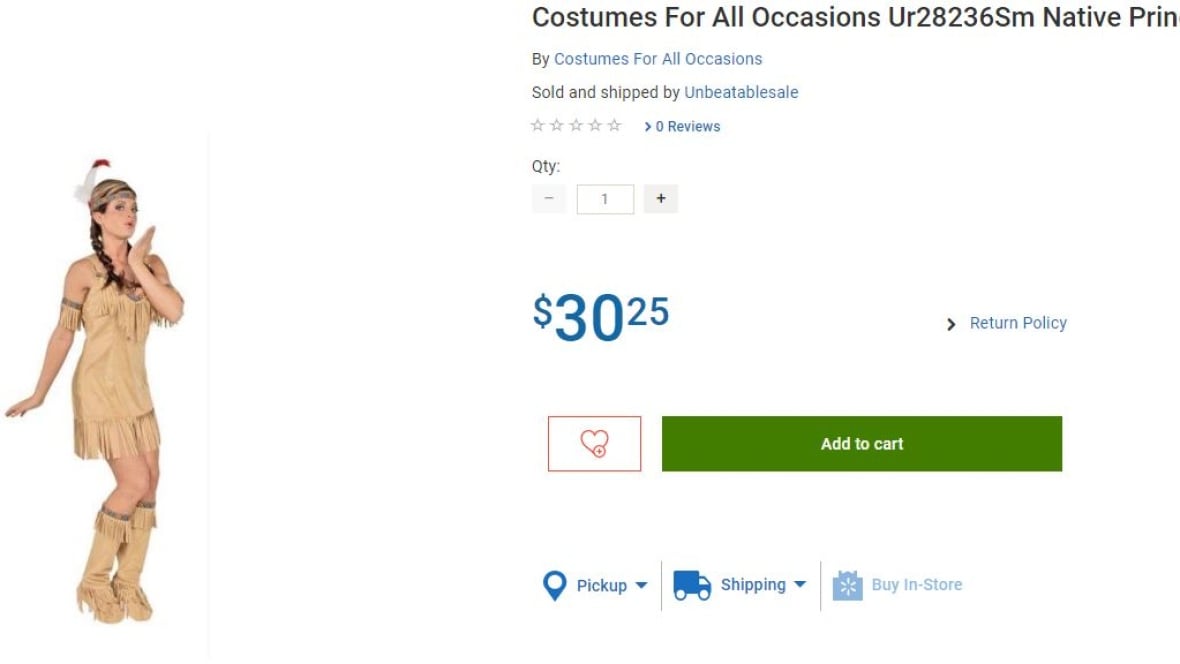This screenshot has height=664, width=1180.
Task: Open the Unbeatablesale seller link
Action: 741,92
